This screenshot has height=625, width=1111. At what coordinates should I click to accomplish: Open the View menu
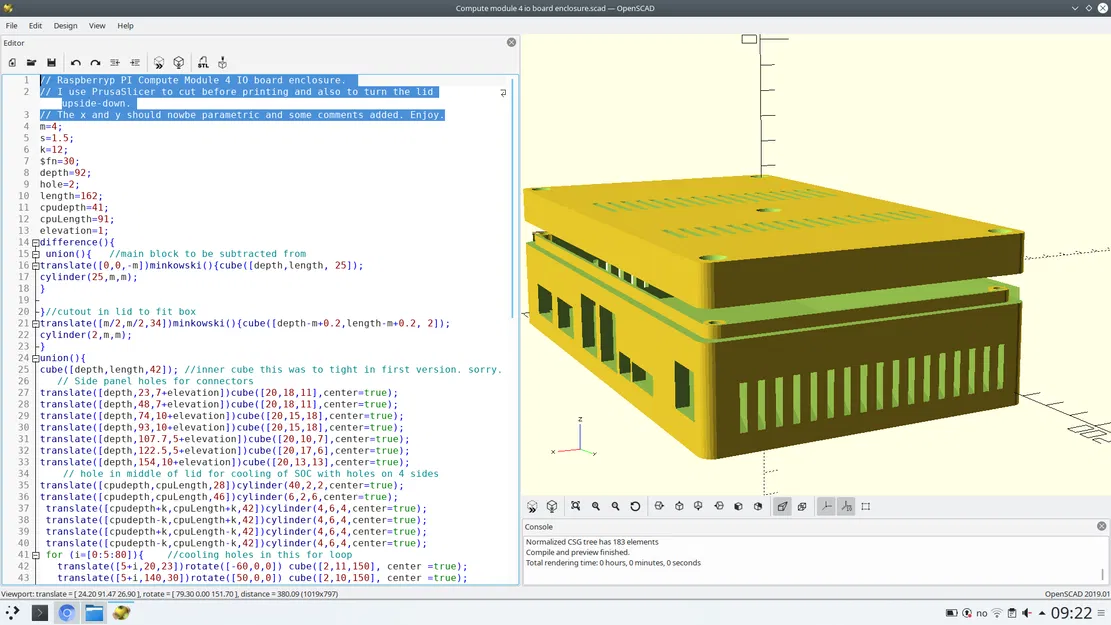[97, 25]
